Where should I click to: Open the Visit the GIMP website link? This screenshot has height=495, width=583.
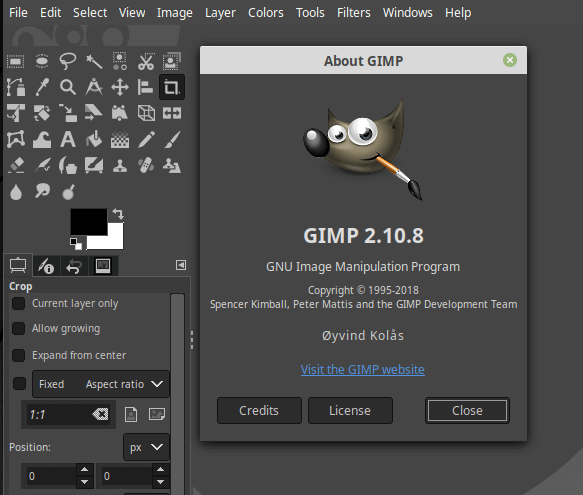[x=363, y=370]
